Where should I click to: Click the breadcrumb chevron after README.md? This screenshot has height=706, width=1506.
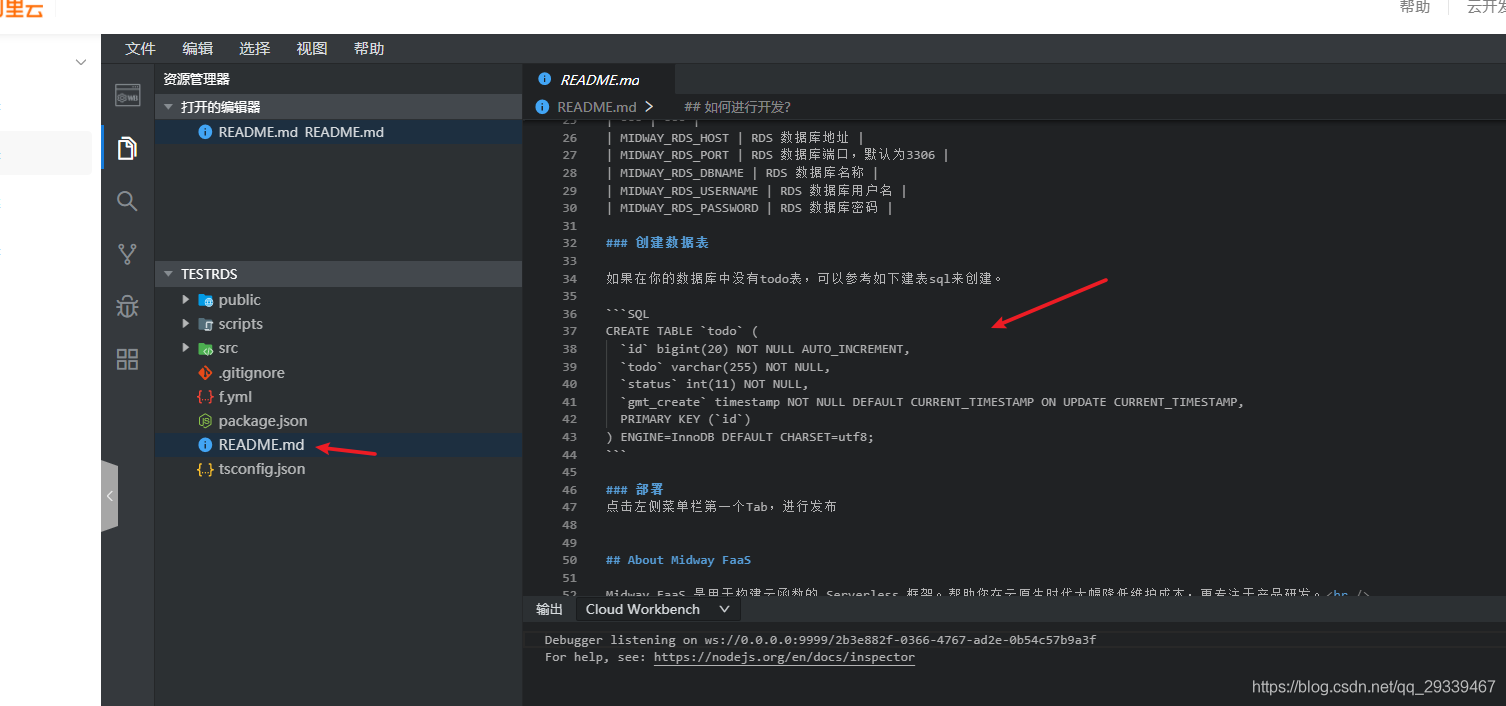click(649, 107)
